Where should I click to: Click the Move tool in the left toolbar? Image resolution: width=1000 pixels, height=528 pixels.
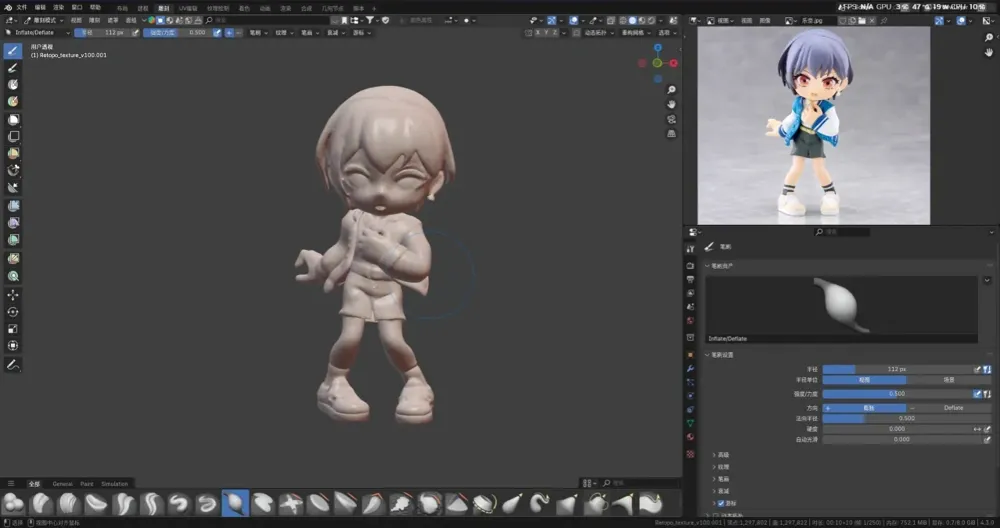coord(14,295)
